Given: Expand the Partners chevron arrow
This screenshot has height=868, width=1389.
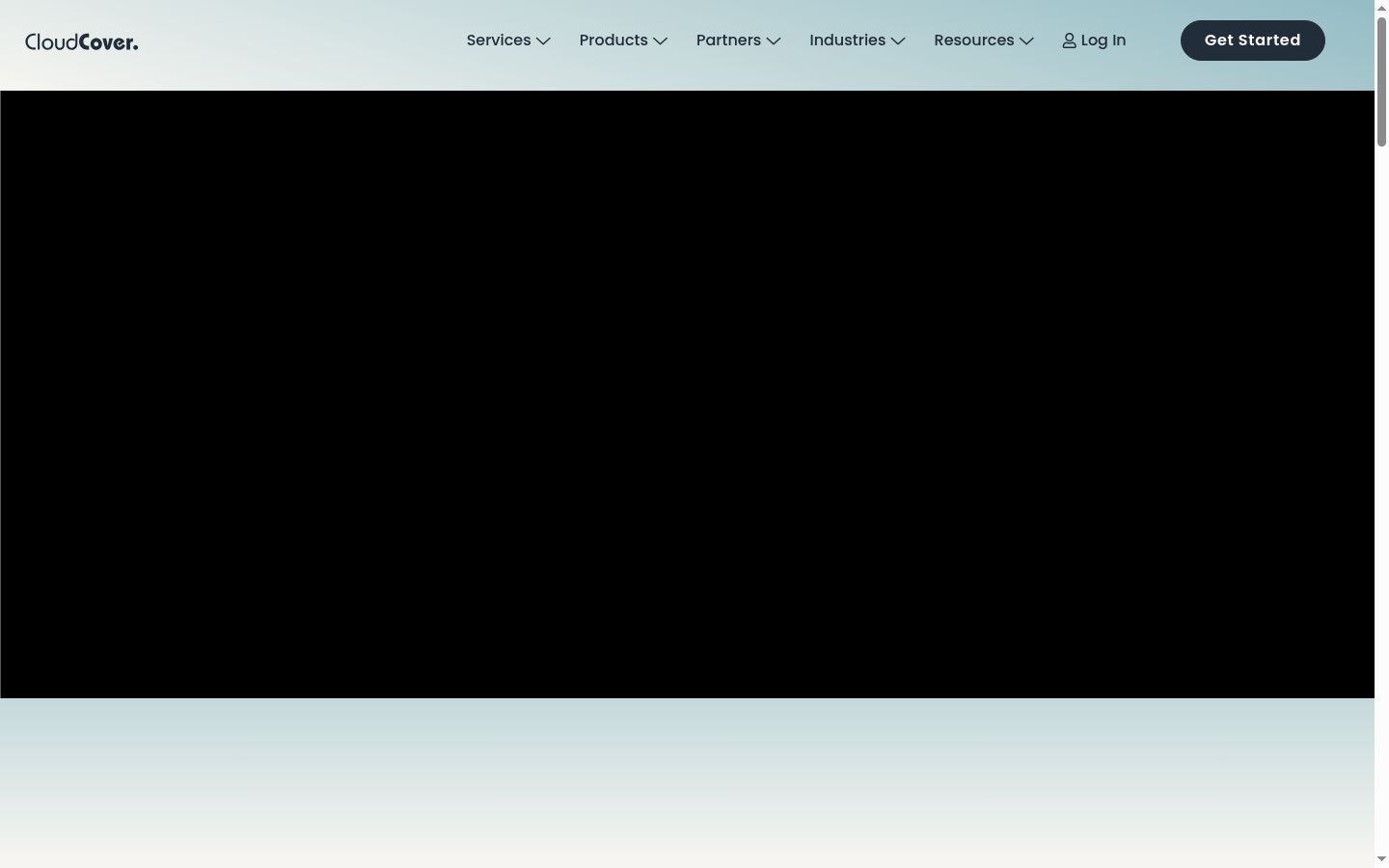Looking at the screenshot, I should pos(774,41).
